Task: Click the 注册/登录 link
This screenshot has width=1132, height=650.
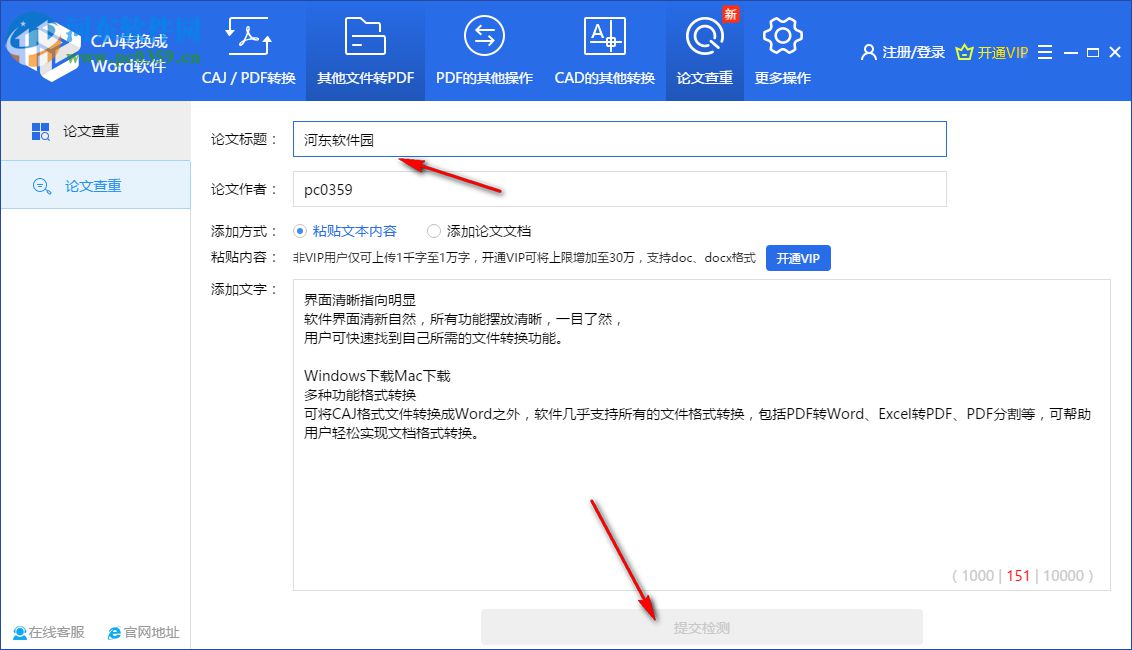Action: [x=913, y=52]
